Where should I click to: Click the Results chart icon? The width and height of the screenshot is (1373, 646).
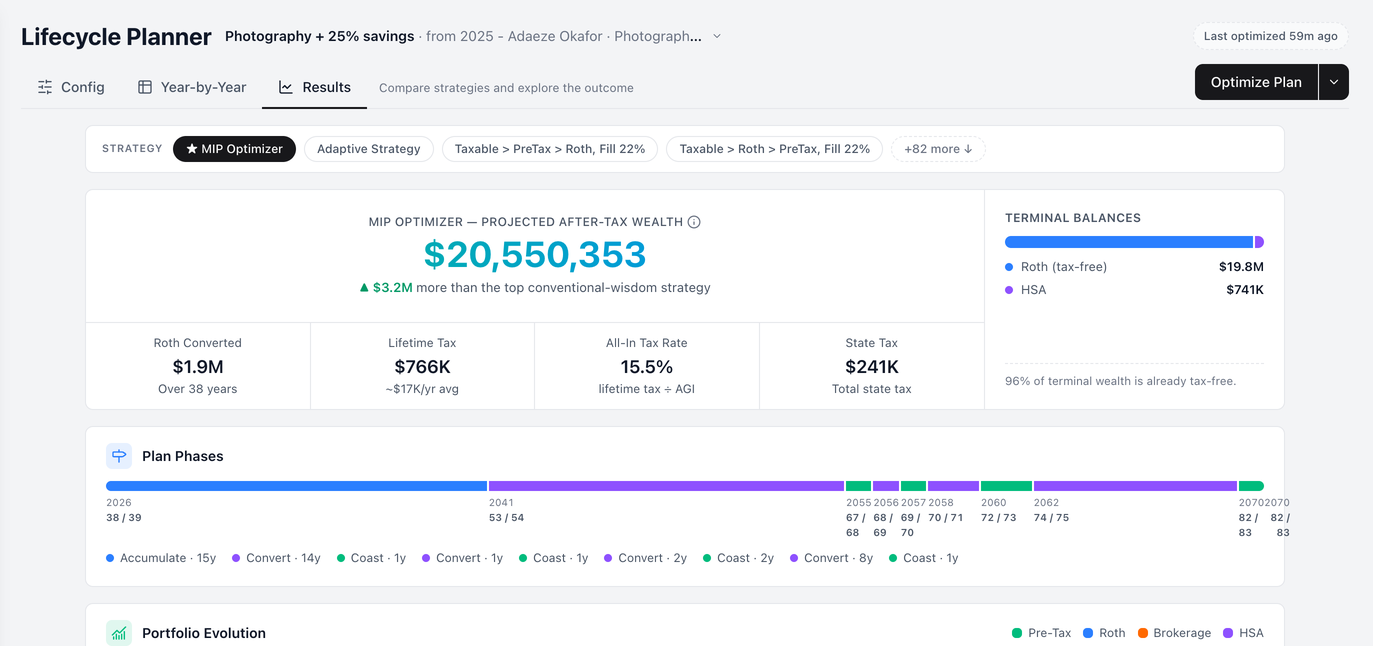286,87
